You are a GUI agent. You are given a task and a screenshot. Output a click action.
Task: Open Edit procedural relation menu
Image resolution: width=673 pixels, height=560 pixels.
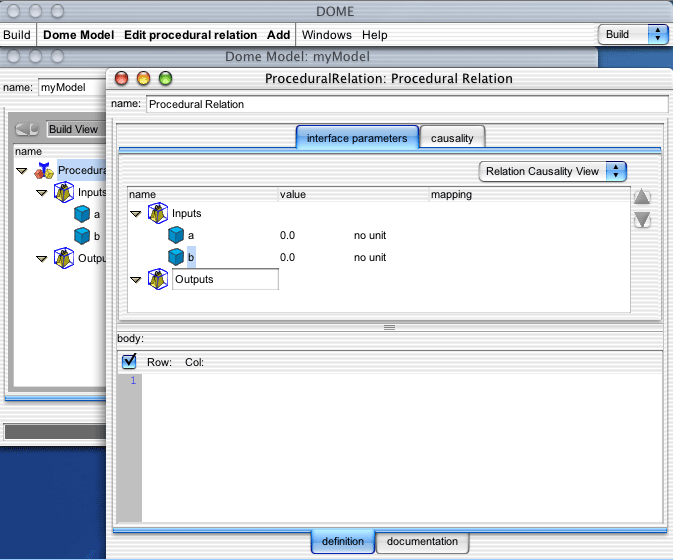click(x=191, y=35)
